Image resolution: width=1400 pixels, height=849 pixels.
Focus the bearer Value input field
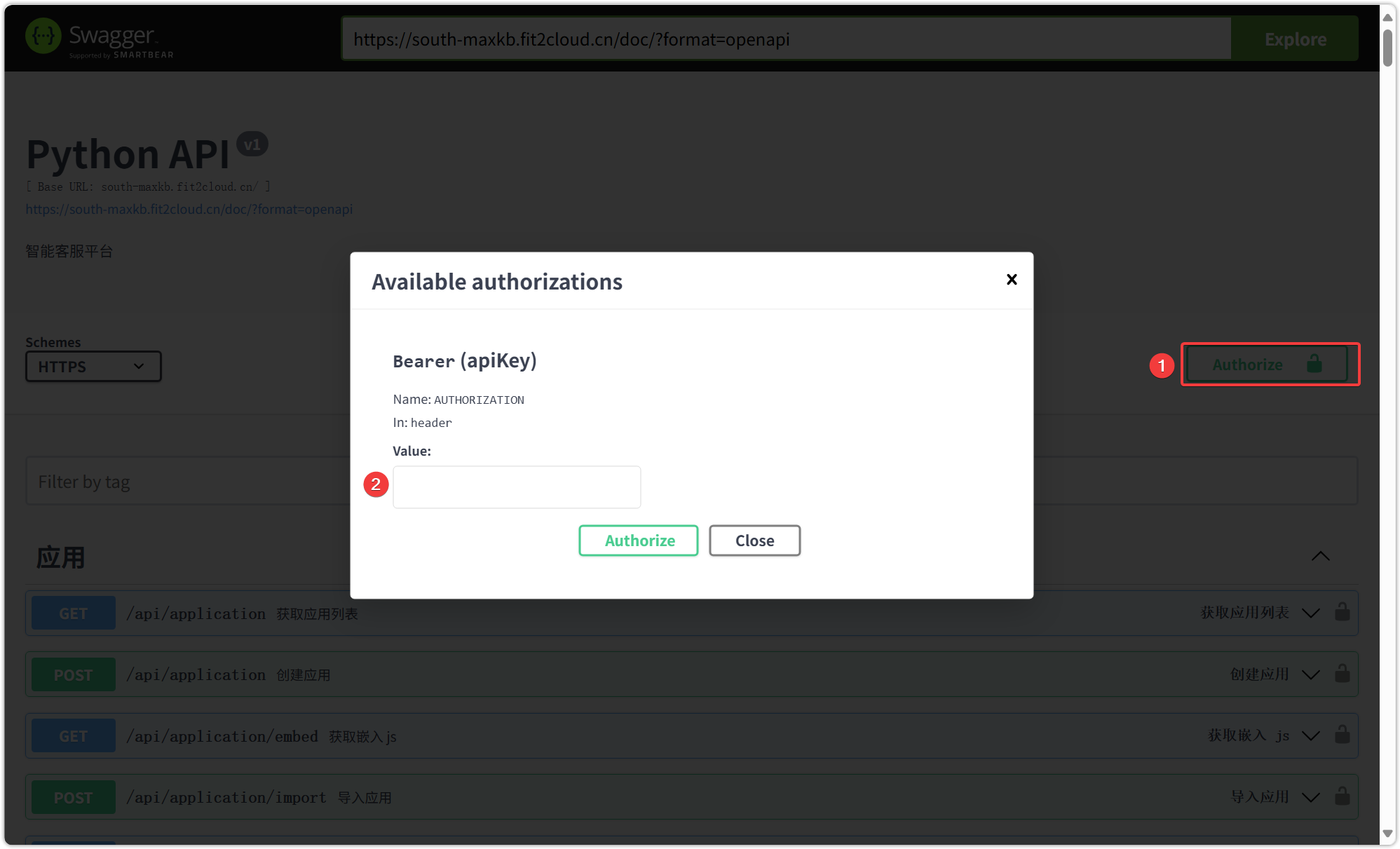coord(517,487)
